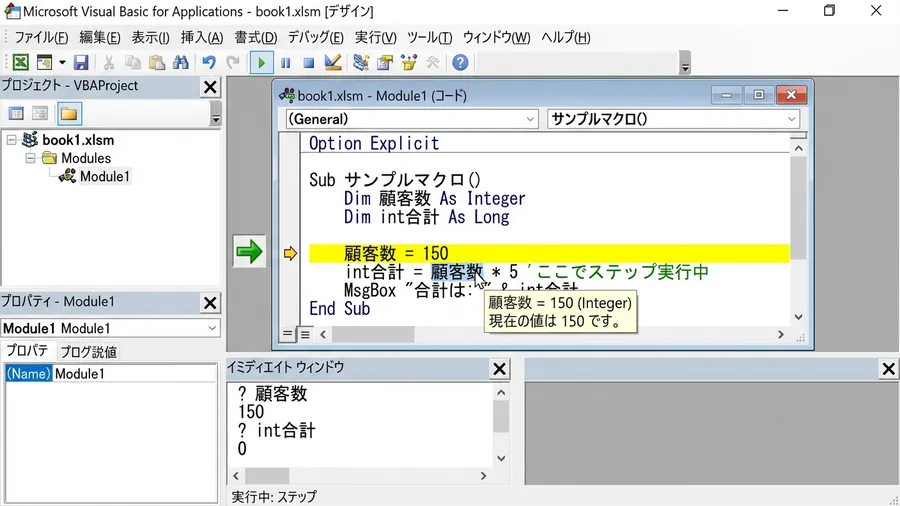Click code window down scroll arrow

[798, 317]
